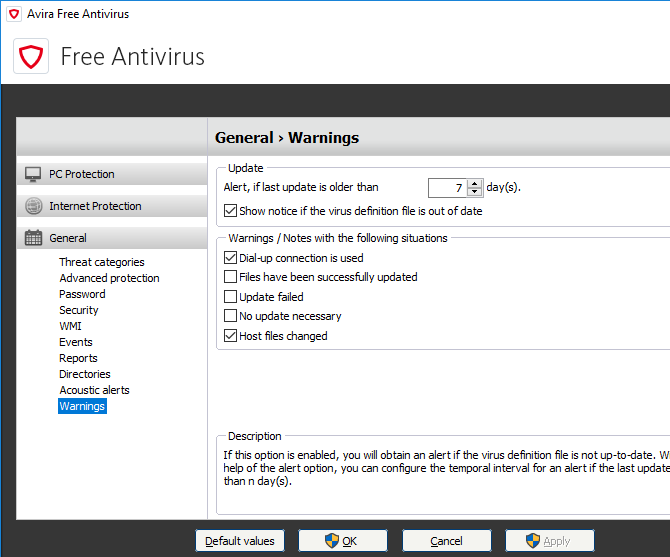
Task: Click the 'Avira Free Antivirus' window title
Action: (x=78, y=14)
